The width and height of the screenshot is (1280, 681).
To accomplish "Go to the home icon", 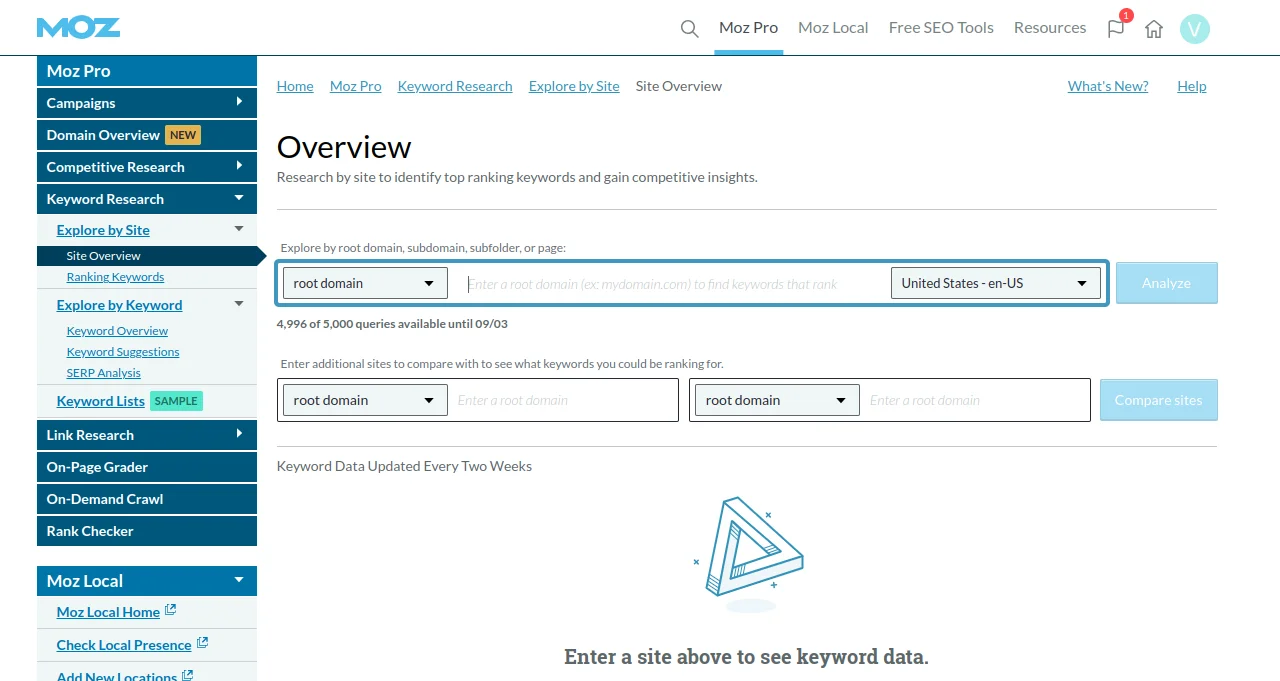I will (x=1154, y=28).
